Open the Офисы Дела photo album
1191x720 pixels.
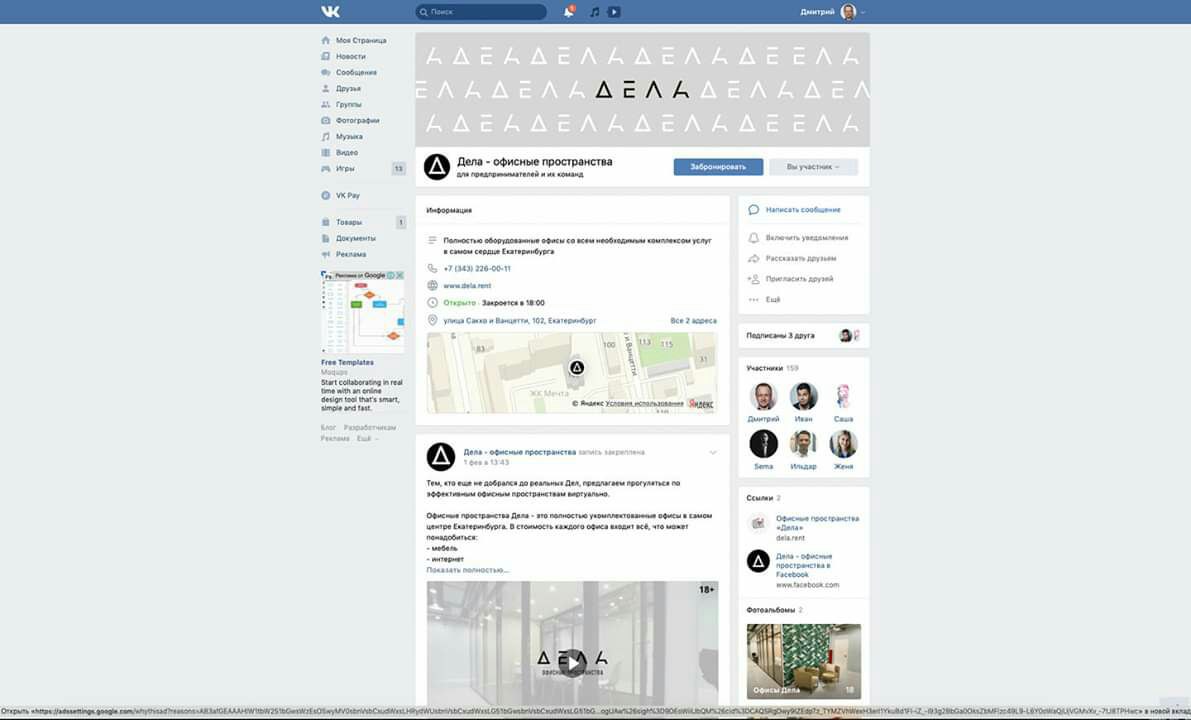(804, 662)
